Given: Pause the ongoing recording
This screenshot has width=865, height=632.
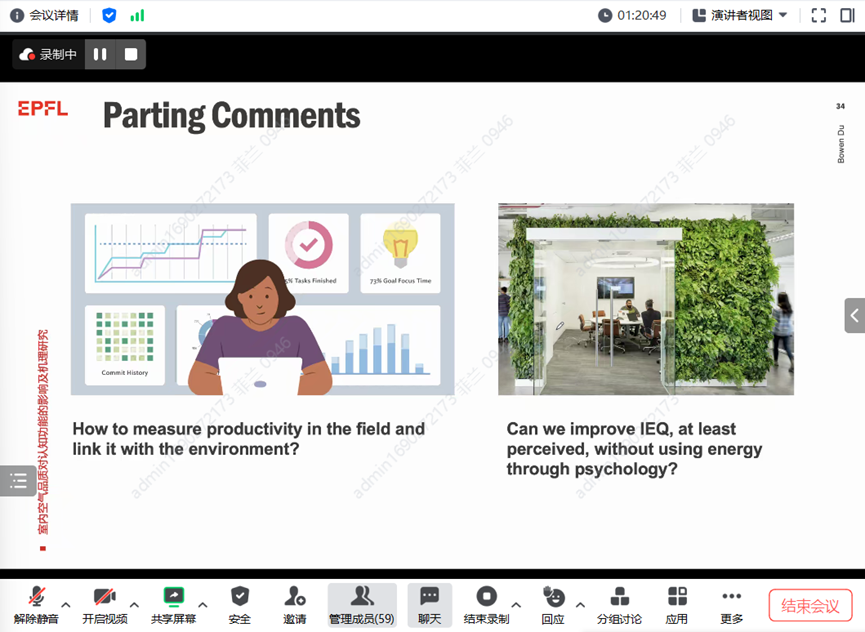Looking at the screenshot, I should click(x=100, y=54).
